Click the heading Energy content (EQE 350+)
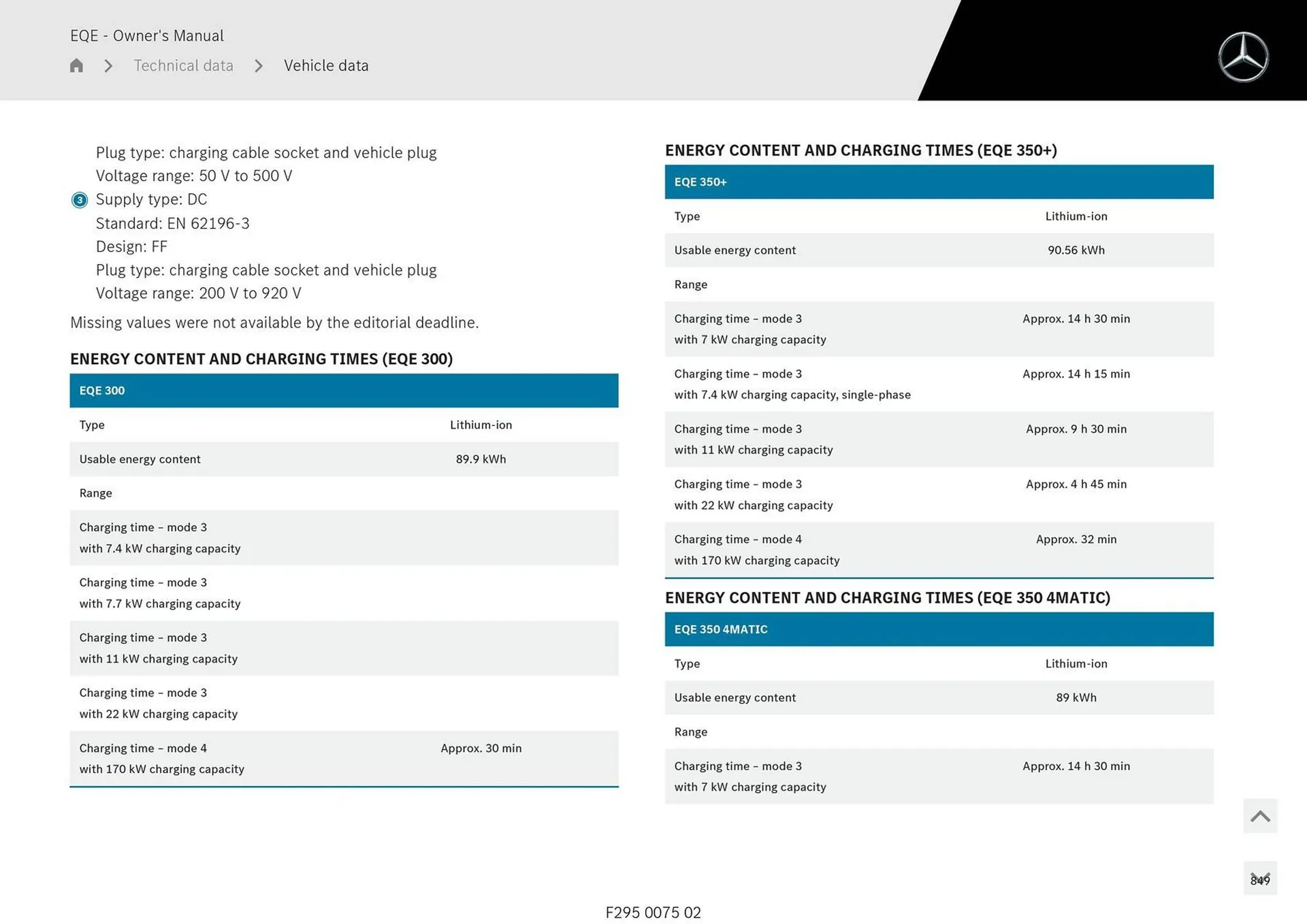The height and width of the screenshot is (924, 1307). click(x=861, y=150)
